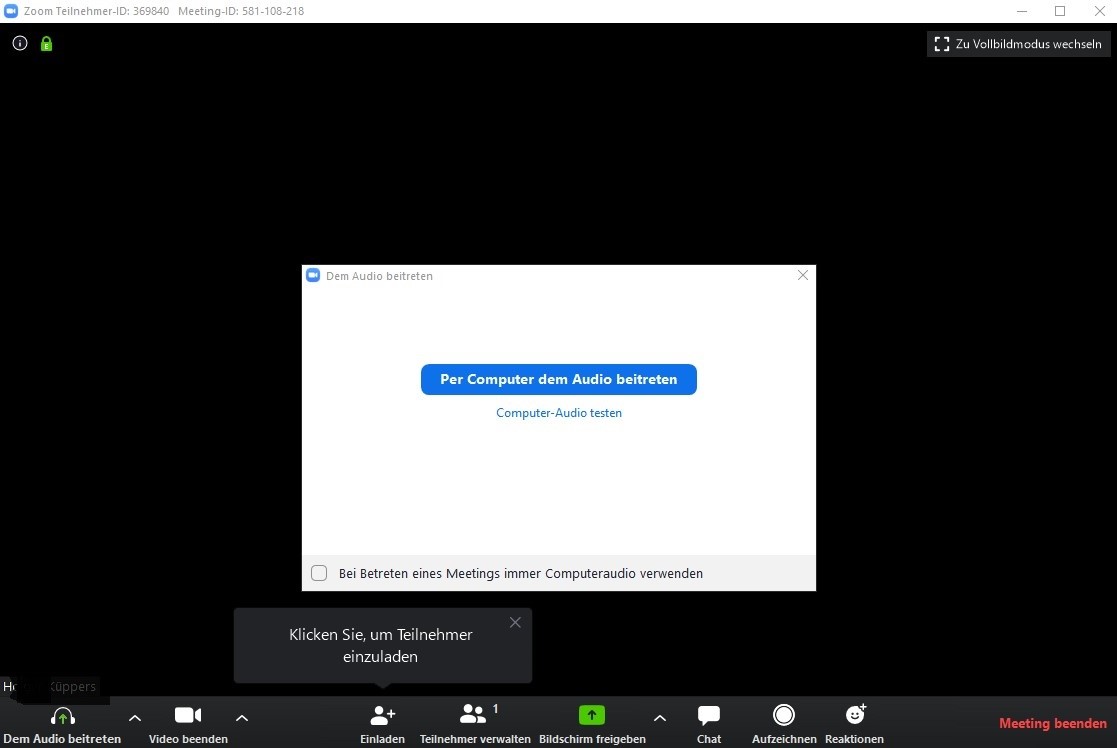The image size is (1117, 748).
Task: Expand video options arrow beside Video beenden
Action: coord(242,718)
